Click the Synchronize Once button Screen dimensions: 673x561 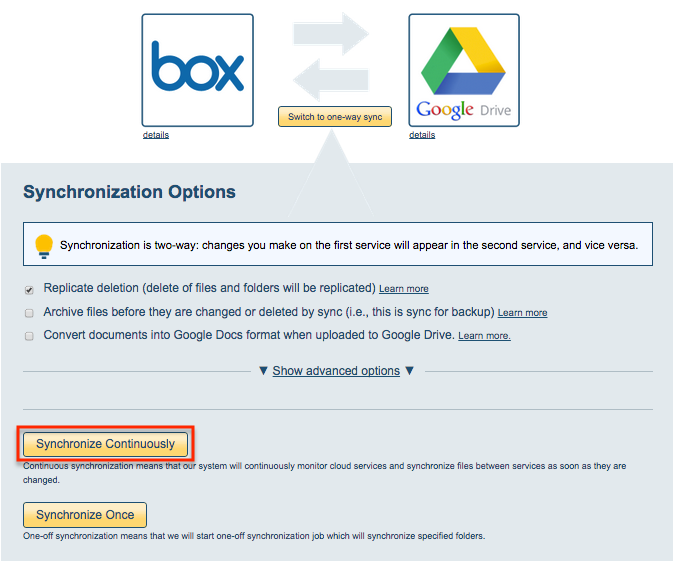click(85, 515)
